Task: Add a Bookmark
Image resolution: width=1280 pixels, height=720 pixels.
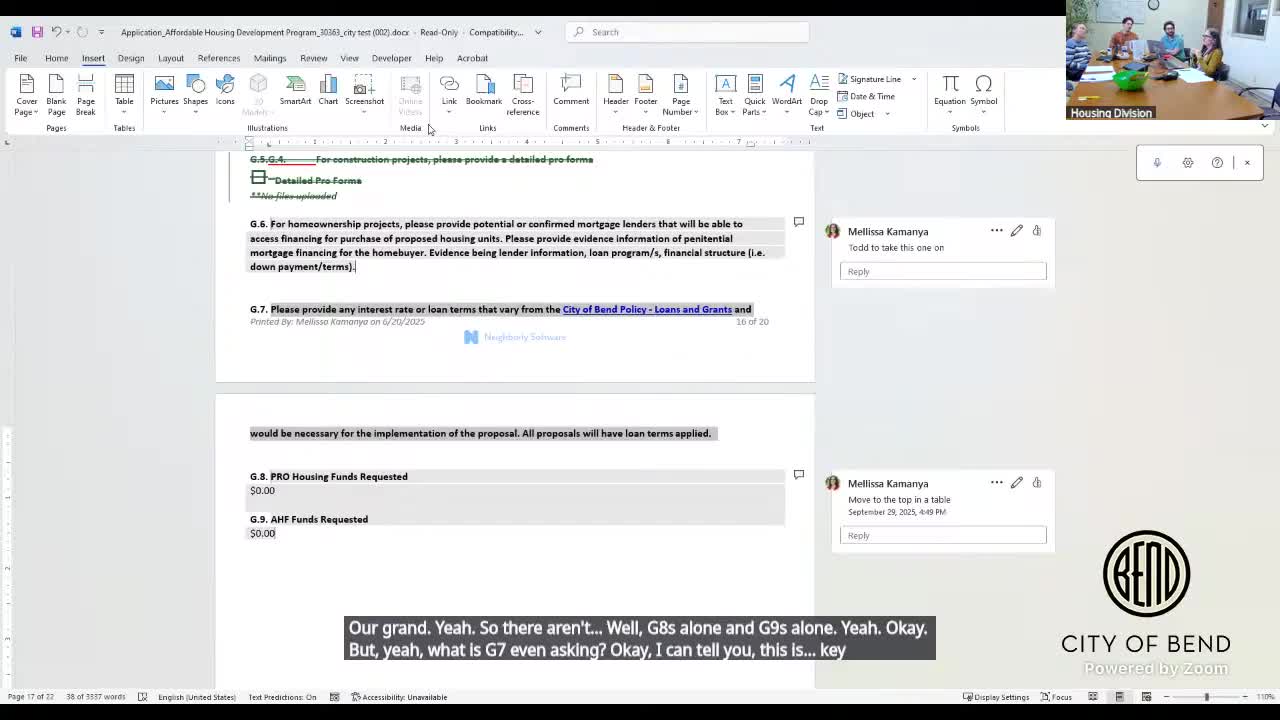Action: coord(484,90)
